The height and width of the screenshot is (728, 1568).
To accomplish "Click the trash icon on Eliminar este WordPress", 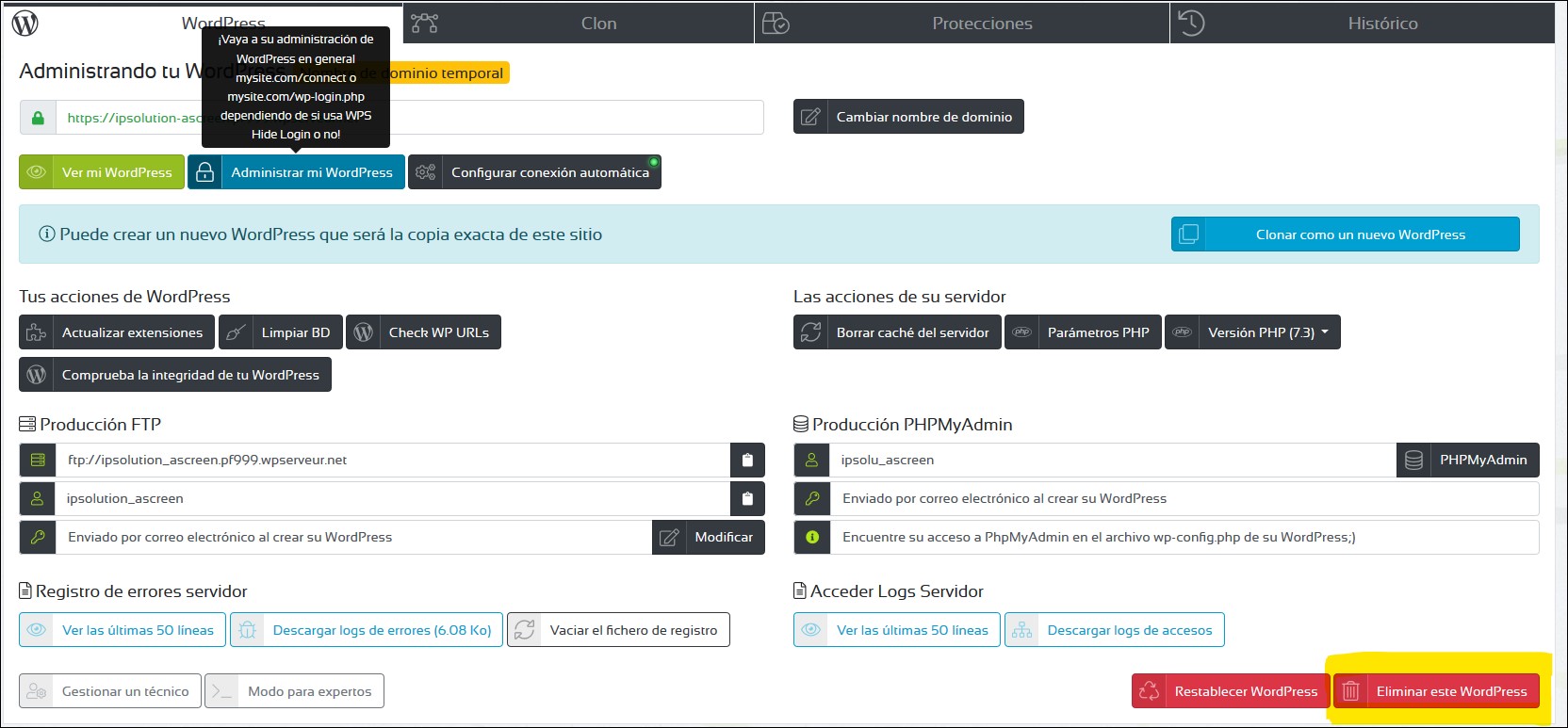I will click(x=1350, y=691).
